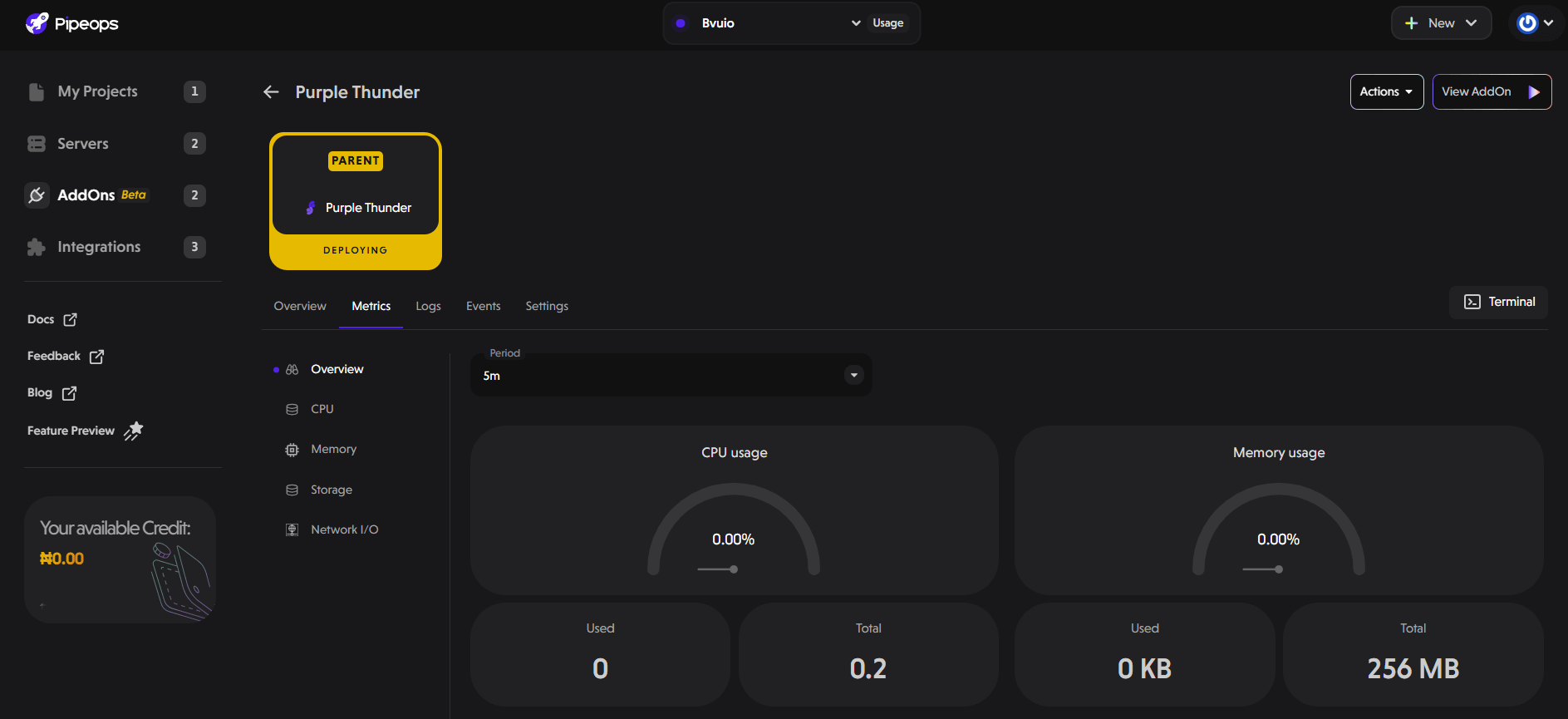Click the power avatar icon
1568x719 pixels.
[x=1527, y=23]
